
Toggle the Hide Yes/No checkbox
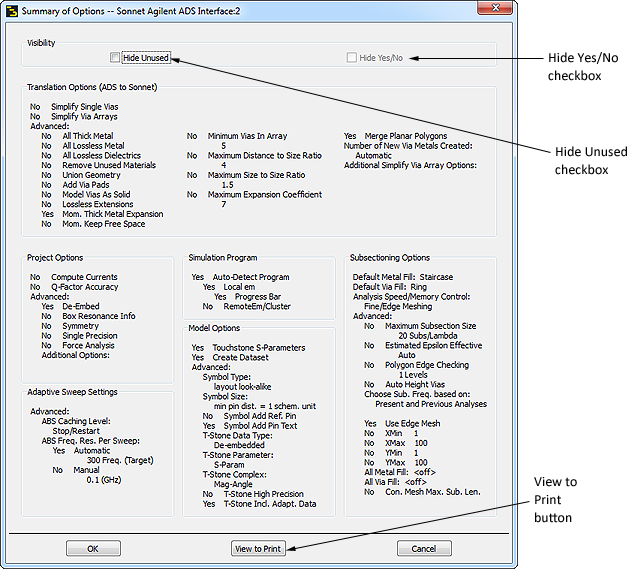[x=351, y=58]
